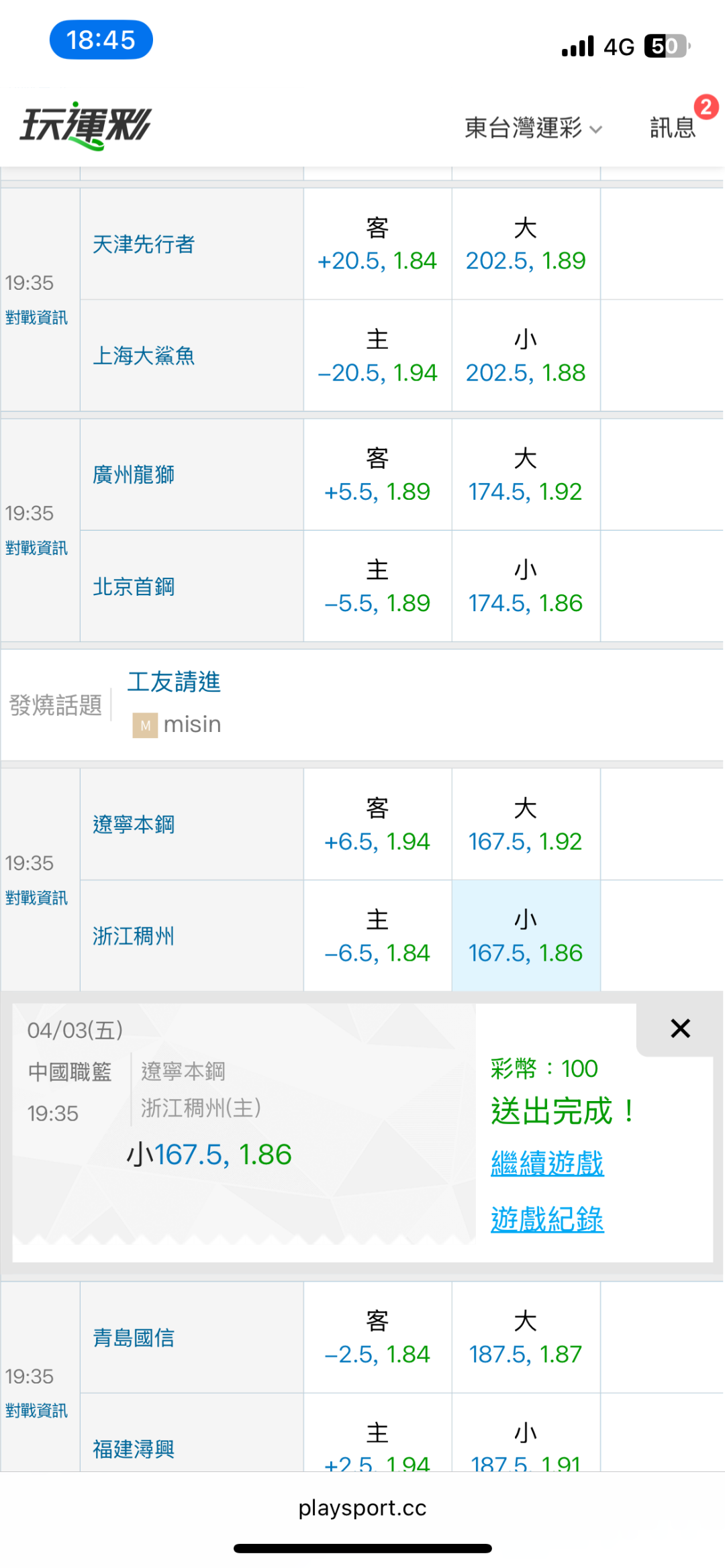Tap misin user avatar icon

pos(145,725)
